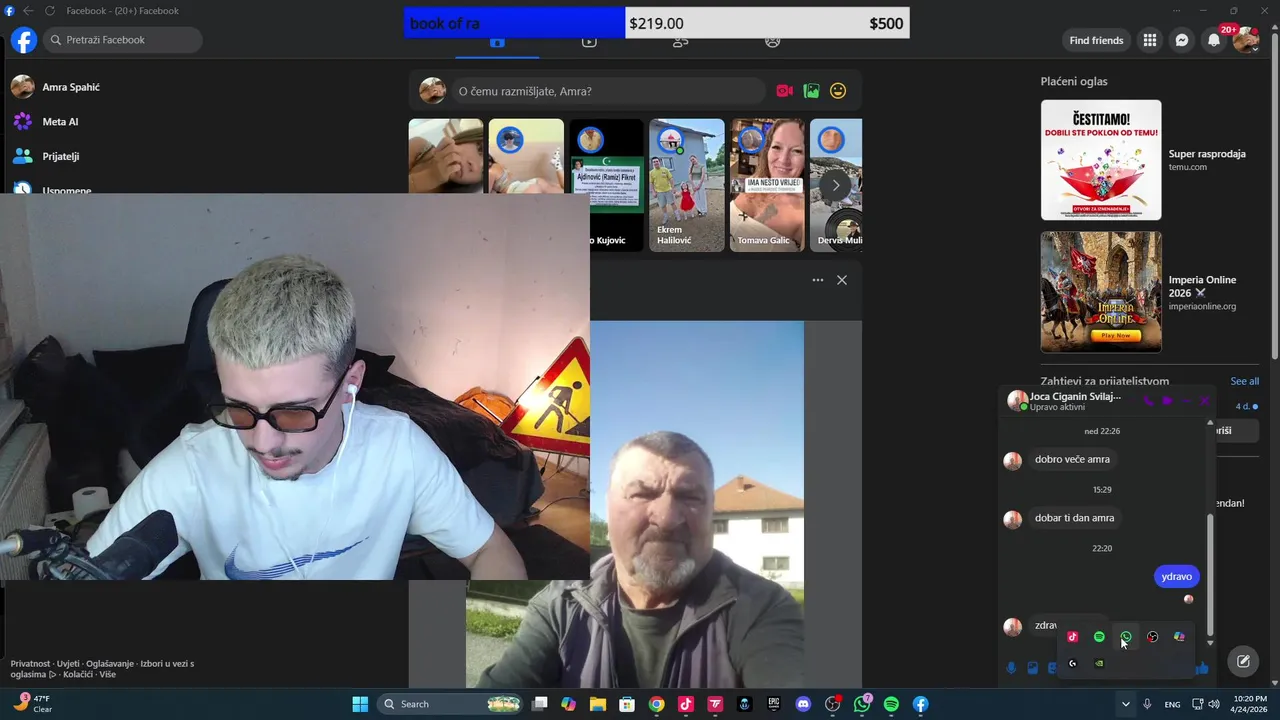This screenshot has height=720, width=1280.
Task: Open browser three-dot menu in the title bar
Action: (1176, 11)
